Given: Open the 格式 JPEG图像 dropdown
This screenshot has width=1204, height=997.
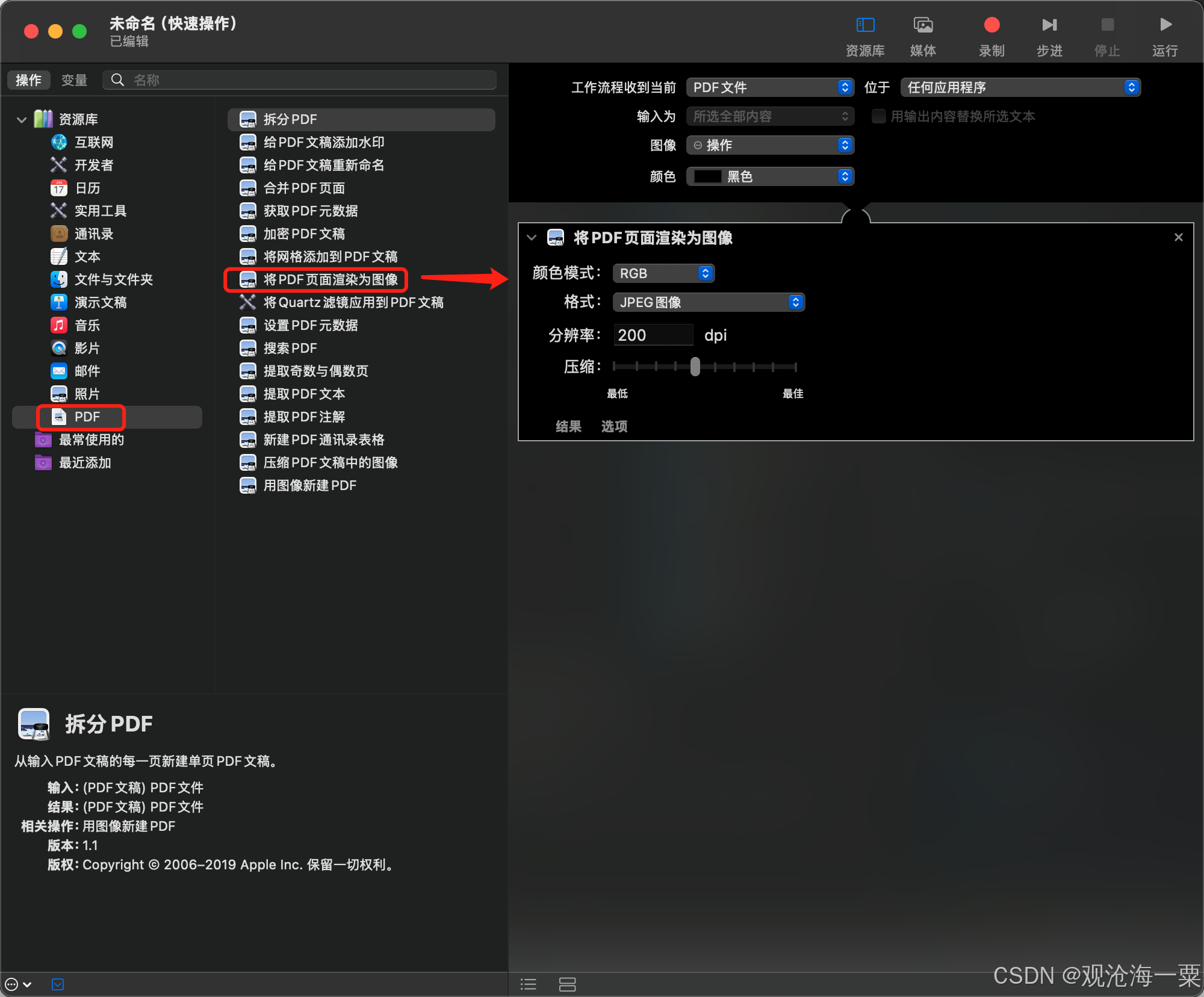Looking at the screenshot, I should pyautogui.click(x=709, y=302).
